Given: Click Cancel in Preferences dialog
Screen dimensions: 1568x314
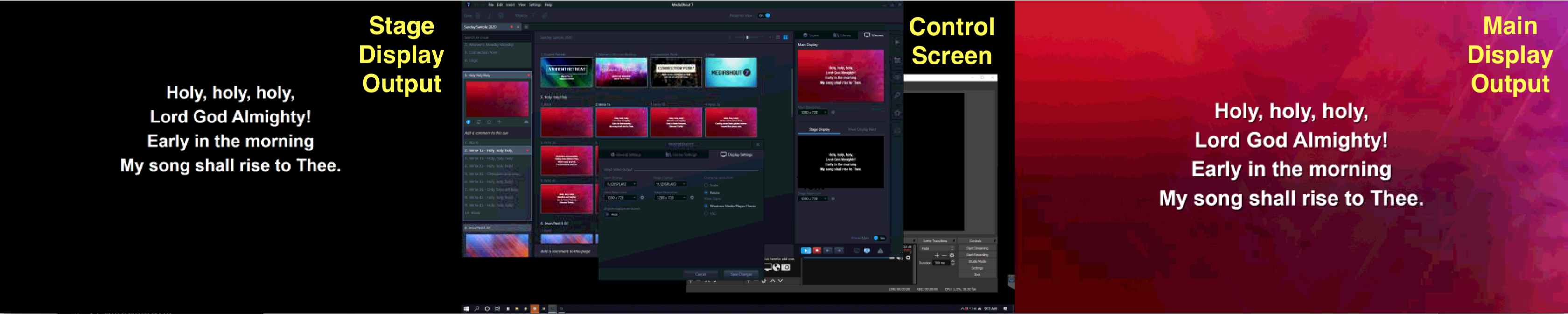Looking at the screenshot, I should click(700, 274).
